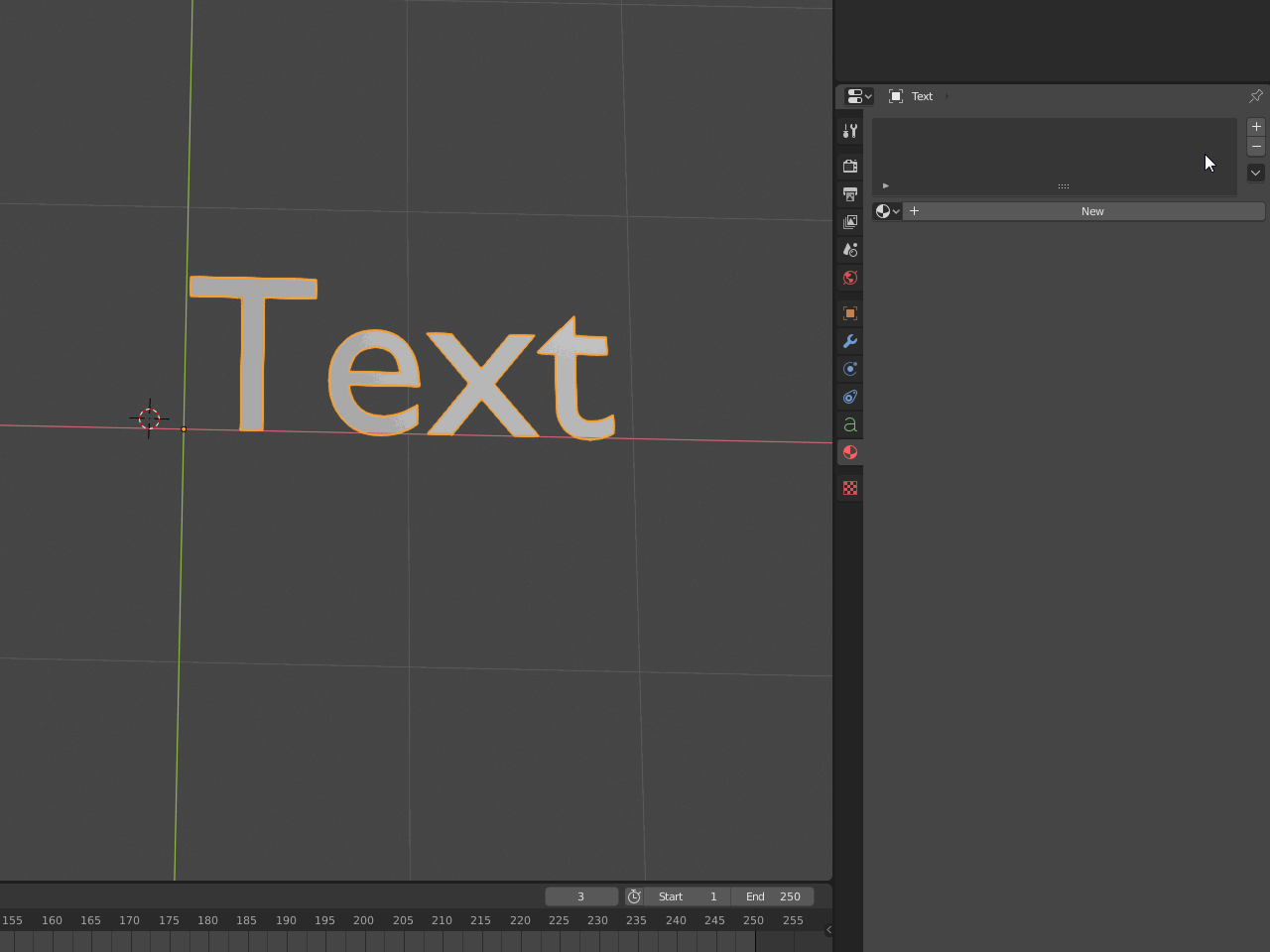Expand the material slot info panel

(x=885, y=185)
